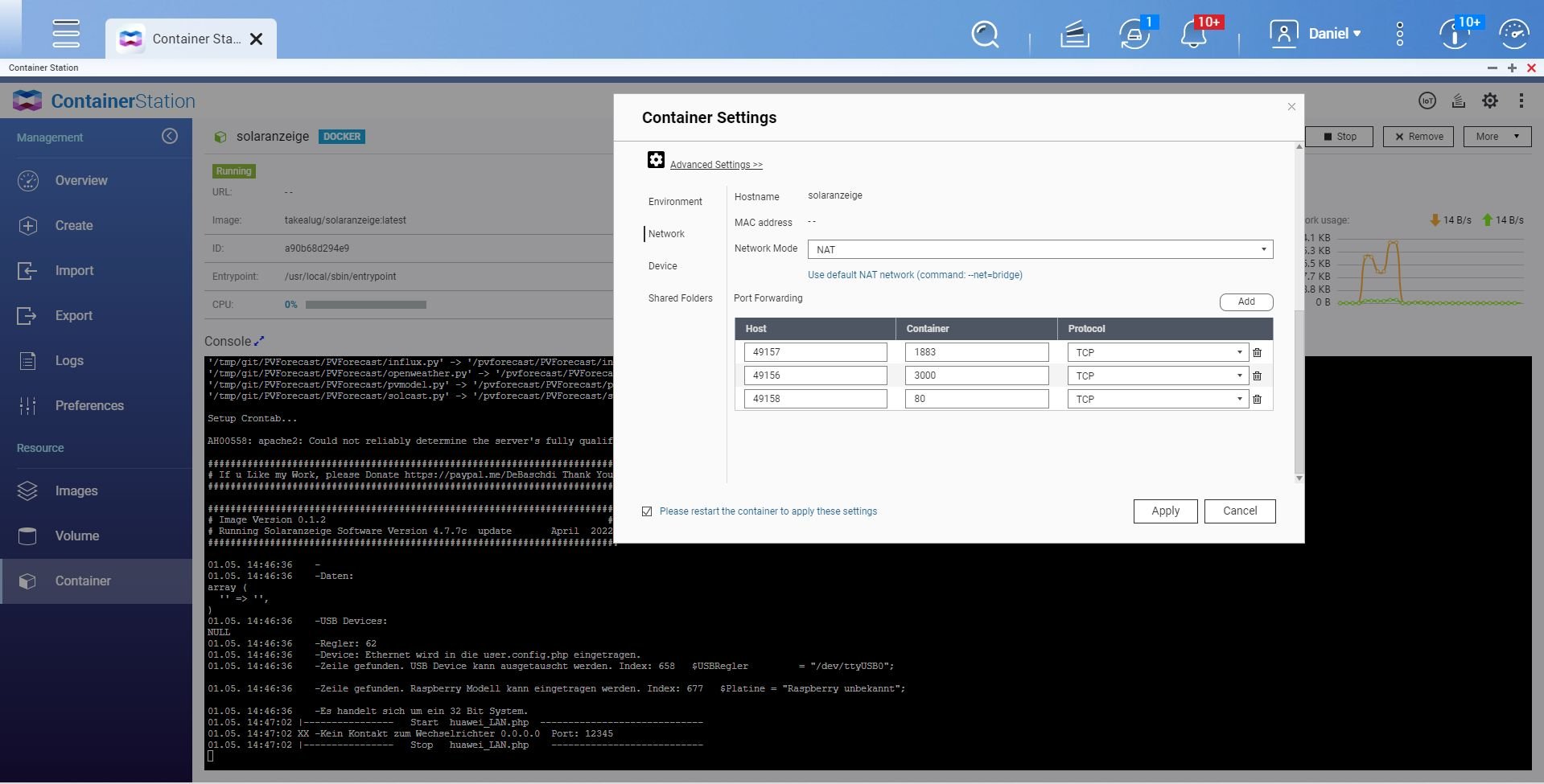
Task: Open the Daniel user menu
Action: (1316, 34)
